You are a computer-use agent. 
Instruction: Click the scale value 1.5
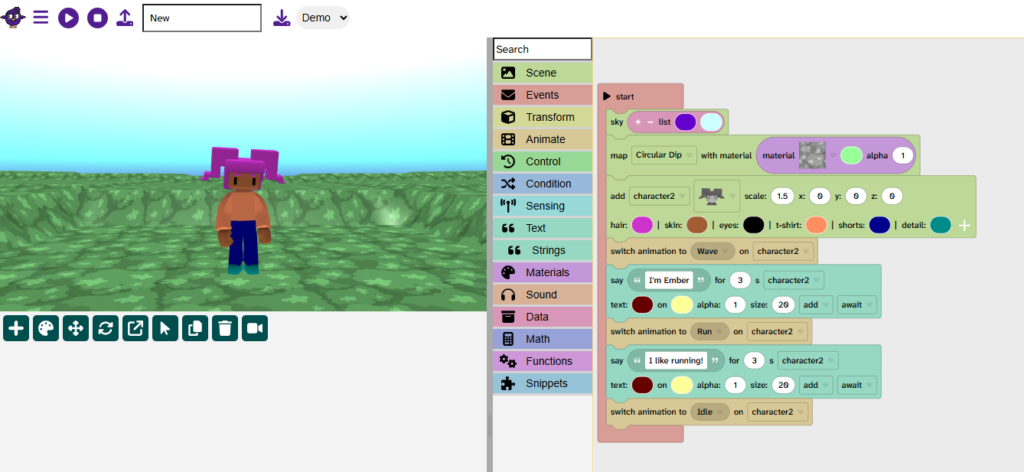[781, 195]
